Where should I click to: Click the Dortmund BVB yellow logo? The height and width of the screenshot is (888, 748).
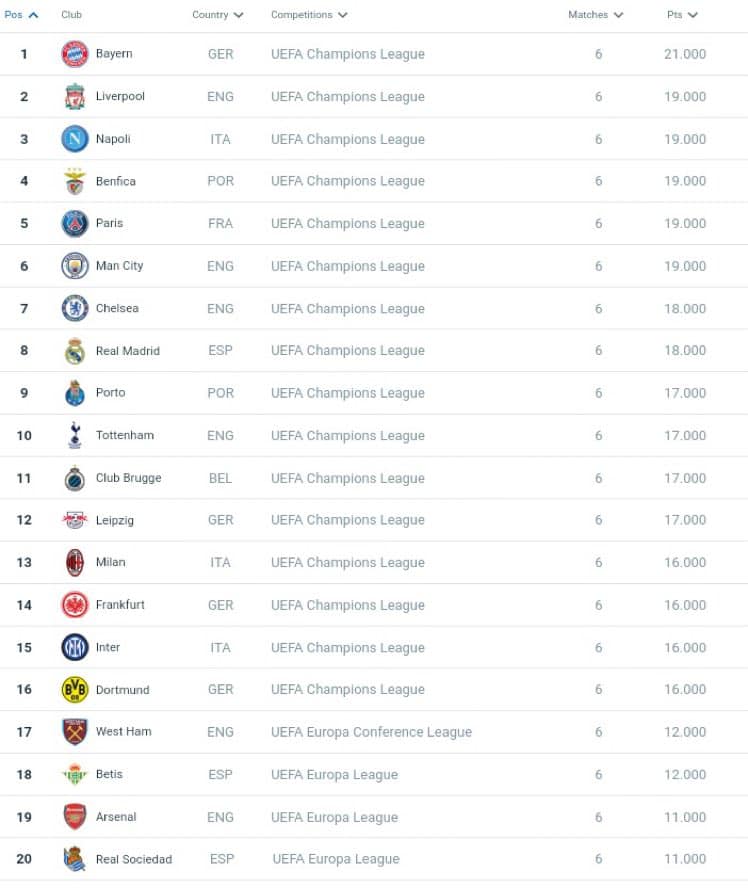pyautogui.click(x=74, y=689)
